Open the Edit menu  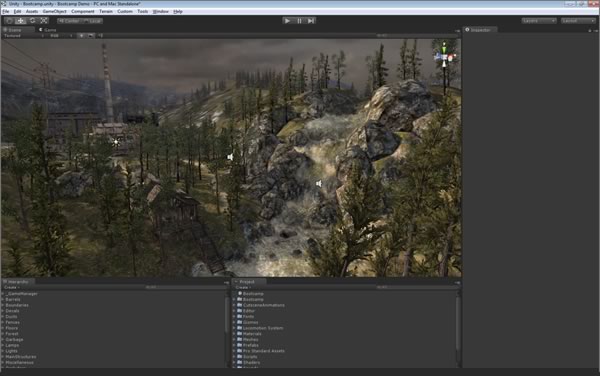[x=17, y=11]
